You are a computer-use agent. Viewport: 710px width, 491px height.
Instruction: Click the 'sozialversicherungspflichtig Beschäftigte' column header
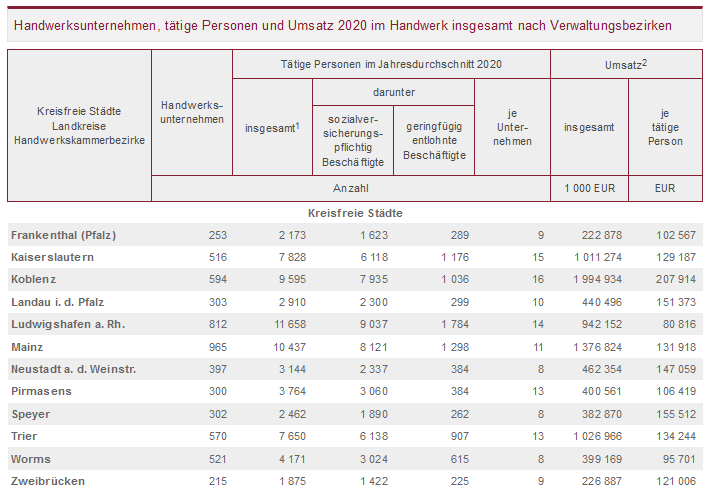click(353, 140)
